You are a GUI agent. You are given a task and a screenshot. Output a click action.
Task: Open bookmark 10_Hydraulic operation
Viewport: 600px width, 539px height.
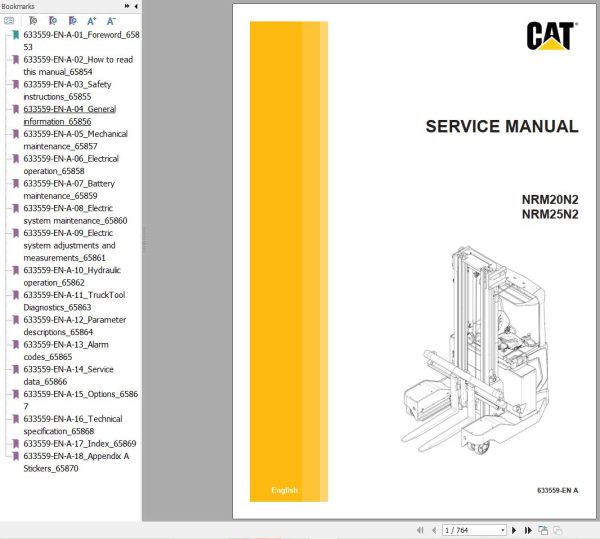(x=72, y=276)
